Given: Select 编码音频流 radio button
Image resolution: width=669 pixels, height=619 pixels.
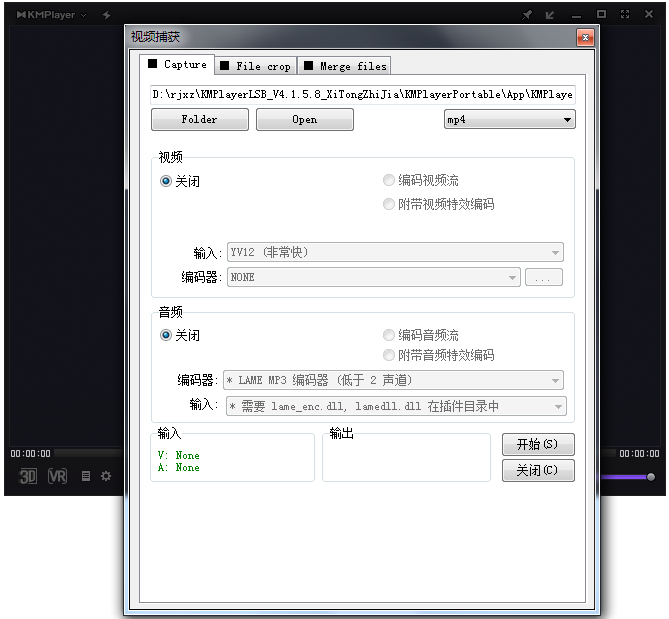Looking at the screenshot, I should (x=388, y=335).
